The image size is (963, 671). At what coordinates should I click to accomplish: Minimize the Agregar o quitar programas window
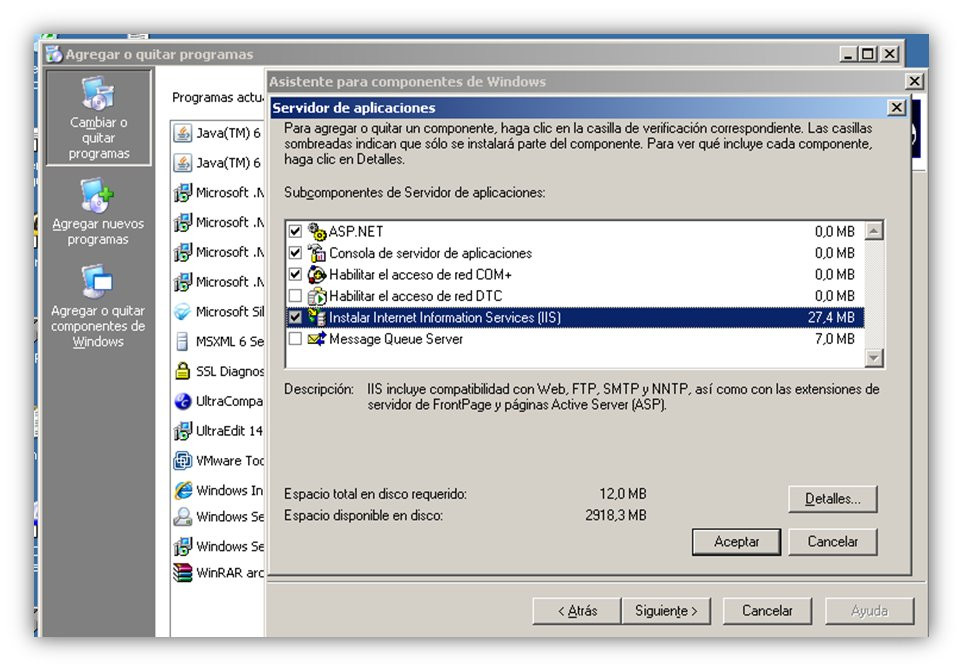pos(849,54)
